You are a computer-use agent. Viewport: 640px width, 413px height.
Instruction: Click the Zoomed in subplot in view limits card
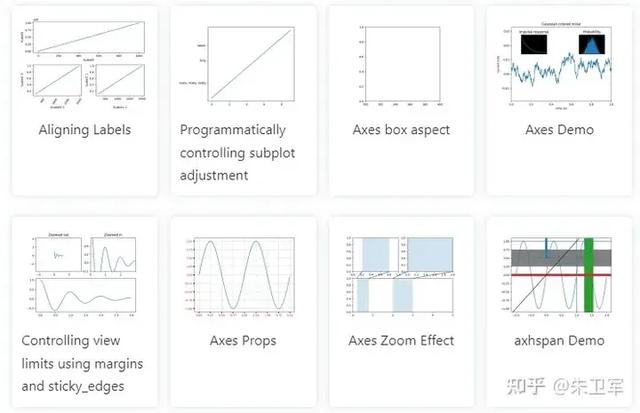[x=113, y=254]
